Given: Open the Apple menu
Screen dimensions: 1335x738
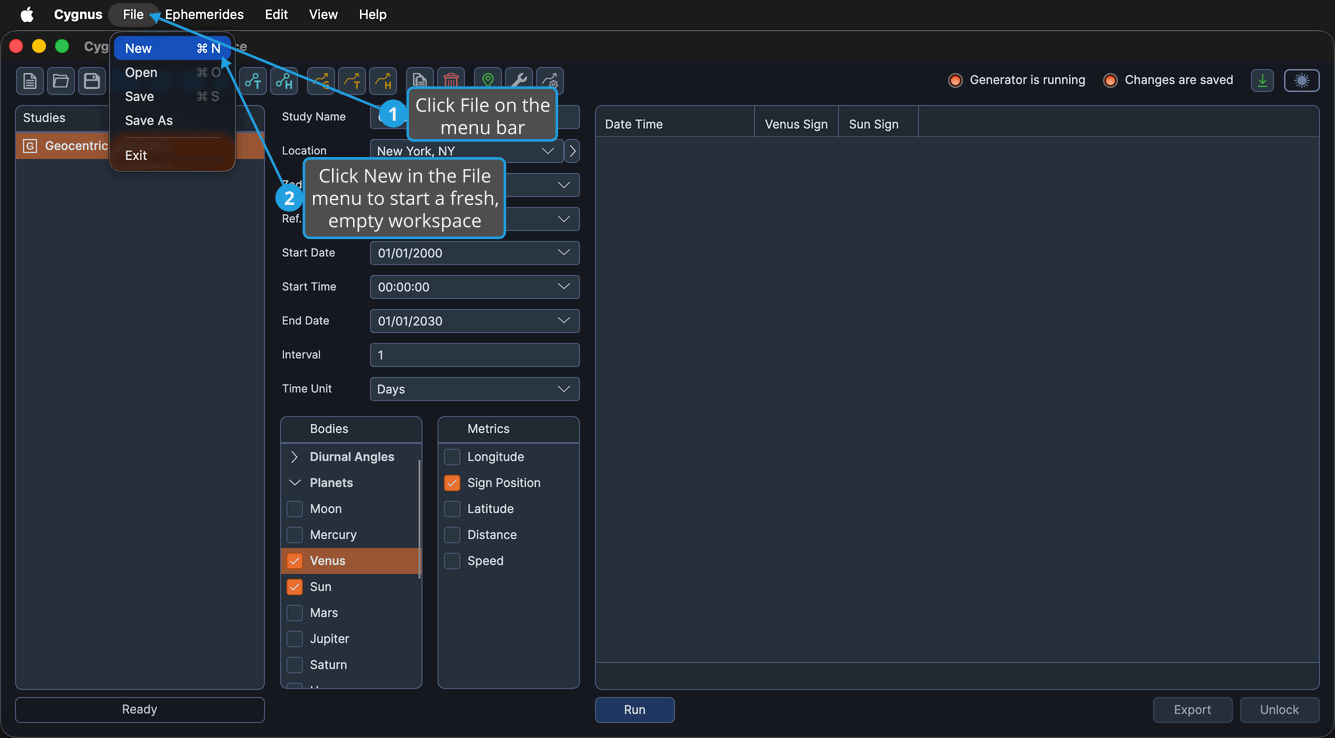Looking at the screenshot, I should coord(27,14).
